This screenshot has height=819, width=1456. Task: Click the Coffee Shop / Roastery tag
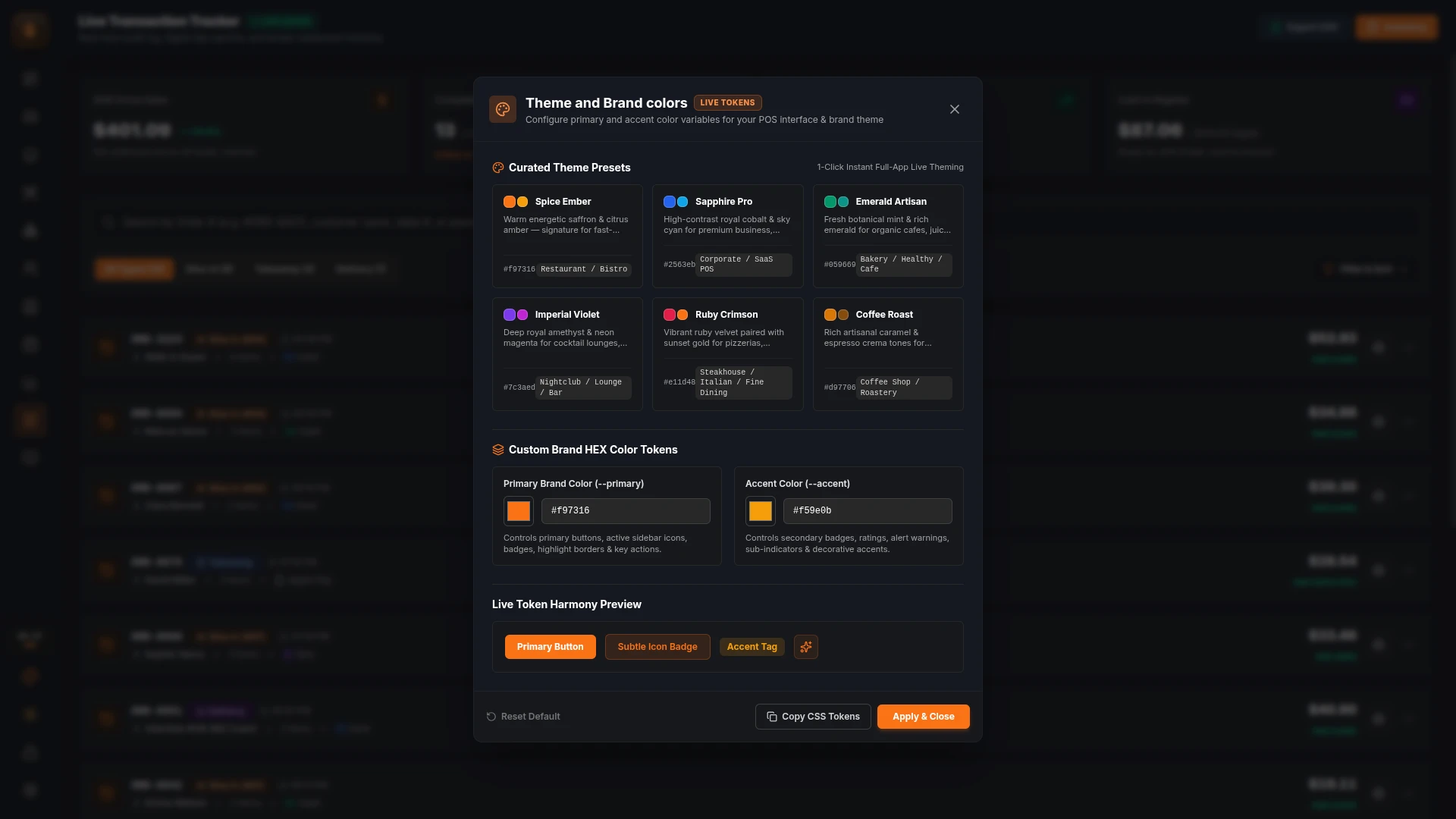tap(904, 388)
